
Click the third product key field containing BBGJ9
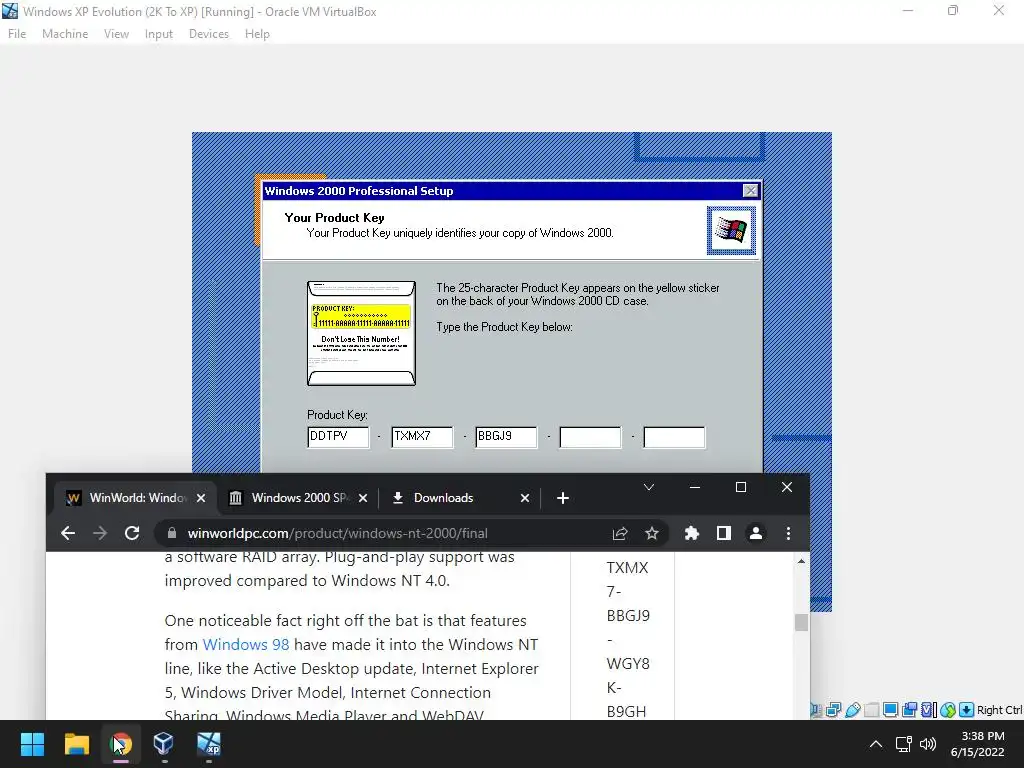[x=506, y=437]
